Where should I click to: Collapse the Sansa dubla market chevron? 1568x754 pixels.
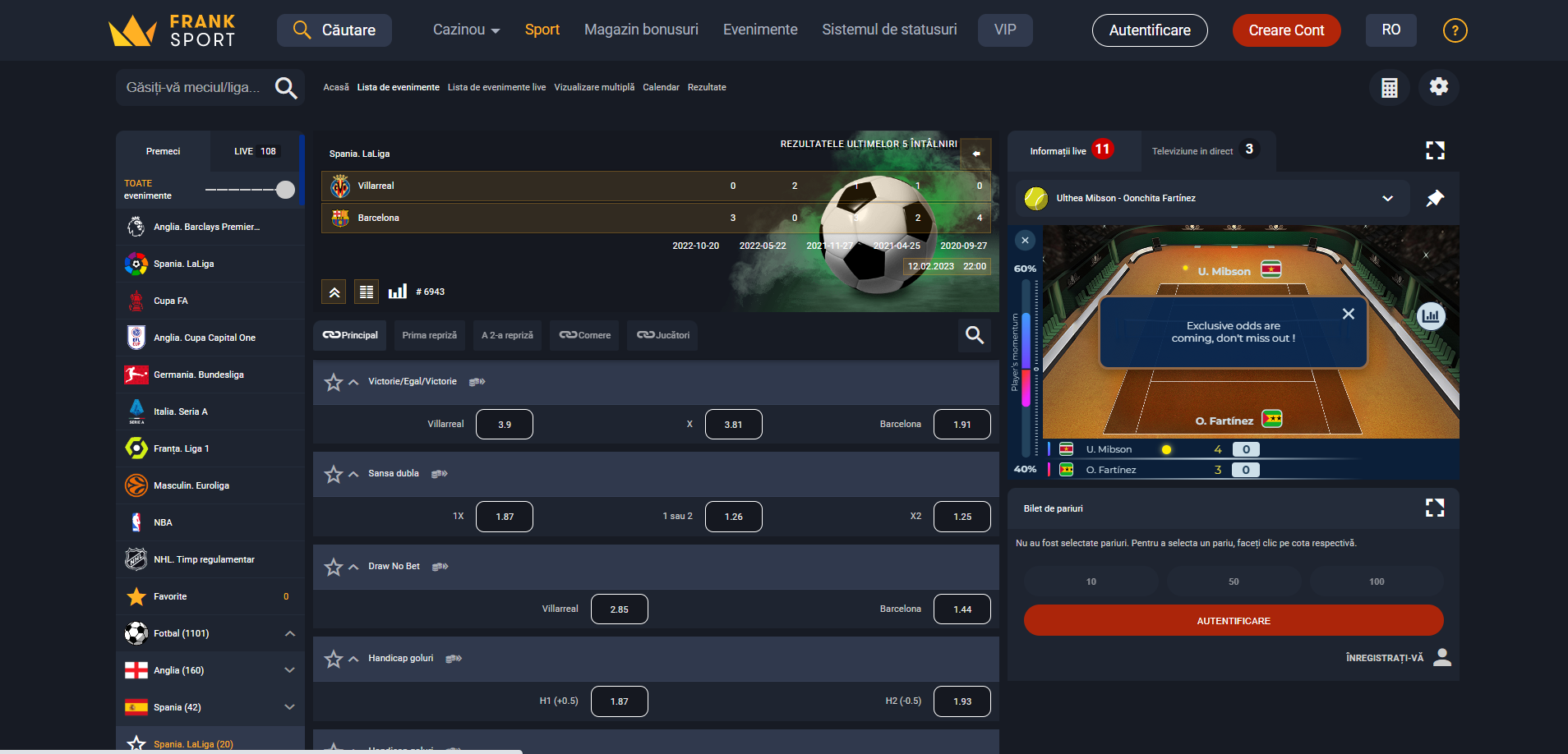(353, 474)
